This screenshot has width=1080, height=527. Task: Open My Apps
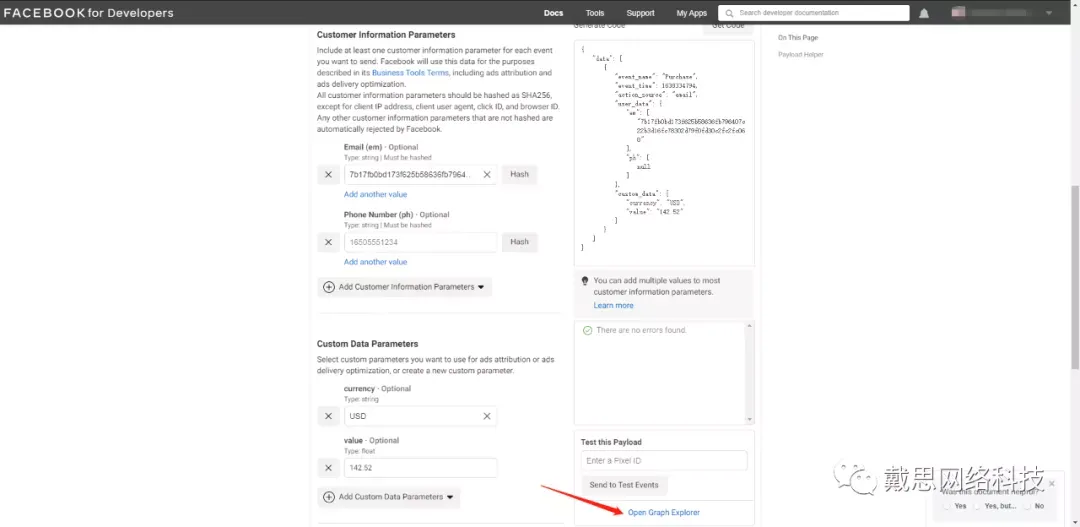click(692, 13)
